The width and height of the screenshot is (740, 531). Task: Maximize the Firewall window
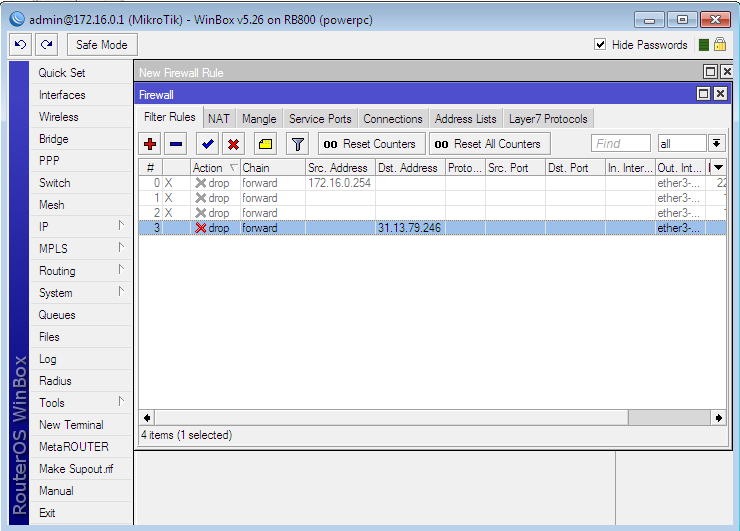click(x=703, y=93)
